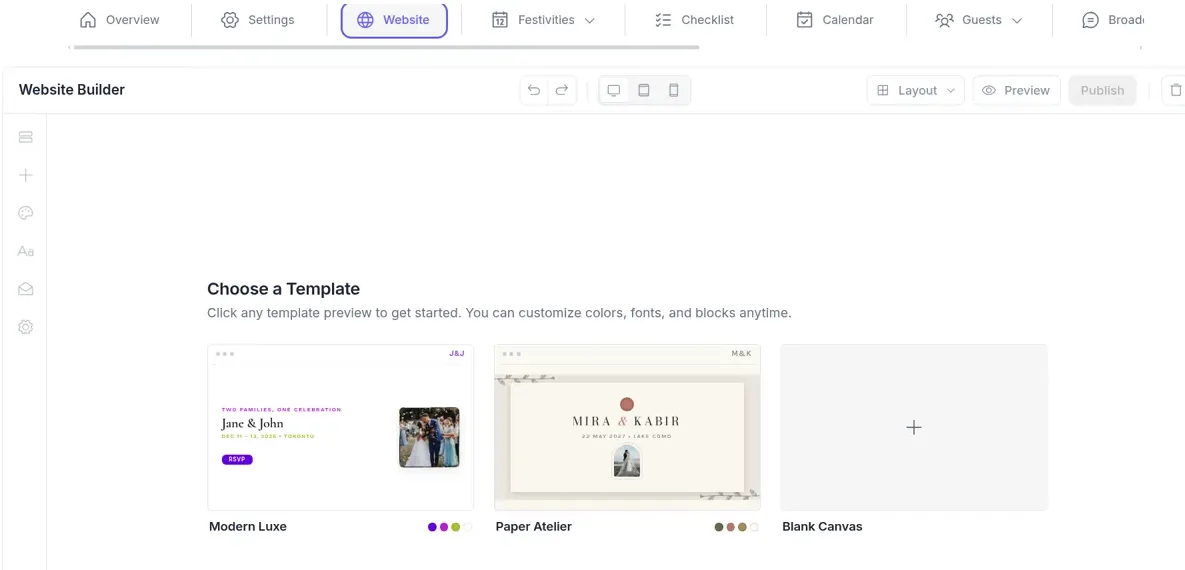Open the gear settings sidebar icon
Screen dimensions: 1185x570
(x=26, y=327)
